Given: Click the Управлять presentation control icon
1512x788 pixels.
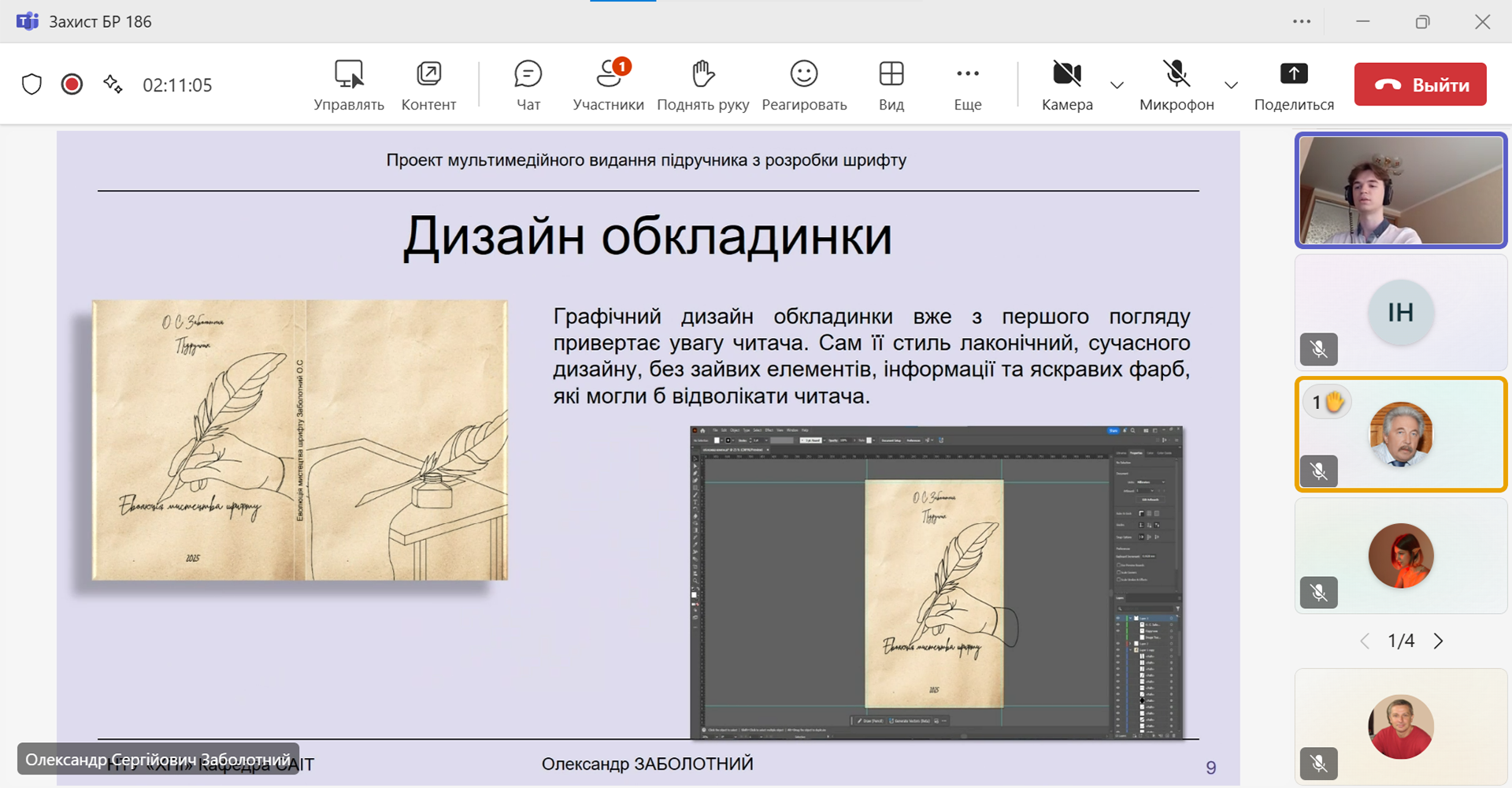Looking at the screenshot, I should (349, 84).
